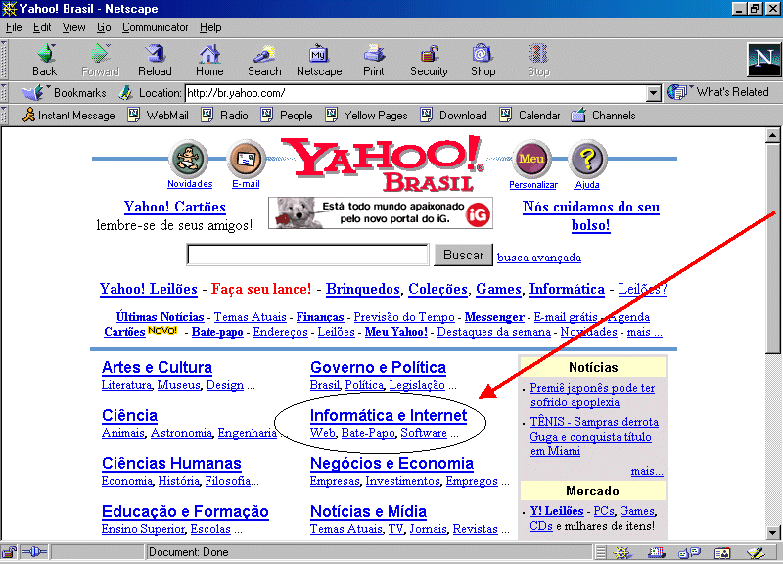Image resolution: width=783 pixels, height=564 pixels.
Task: Open Yellow Pages toolbar shortcut
Action: tap(366, 115)
